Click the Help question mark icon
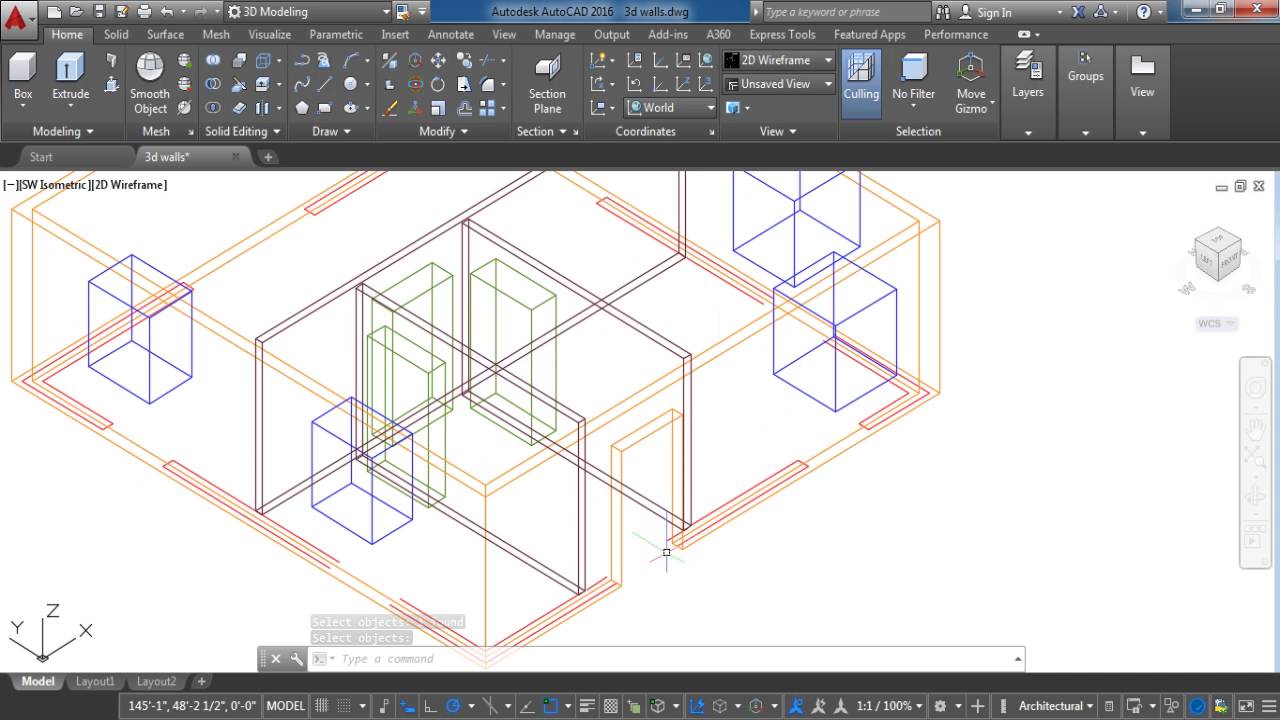The image size is (1280, 720). [1145, 12]
